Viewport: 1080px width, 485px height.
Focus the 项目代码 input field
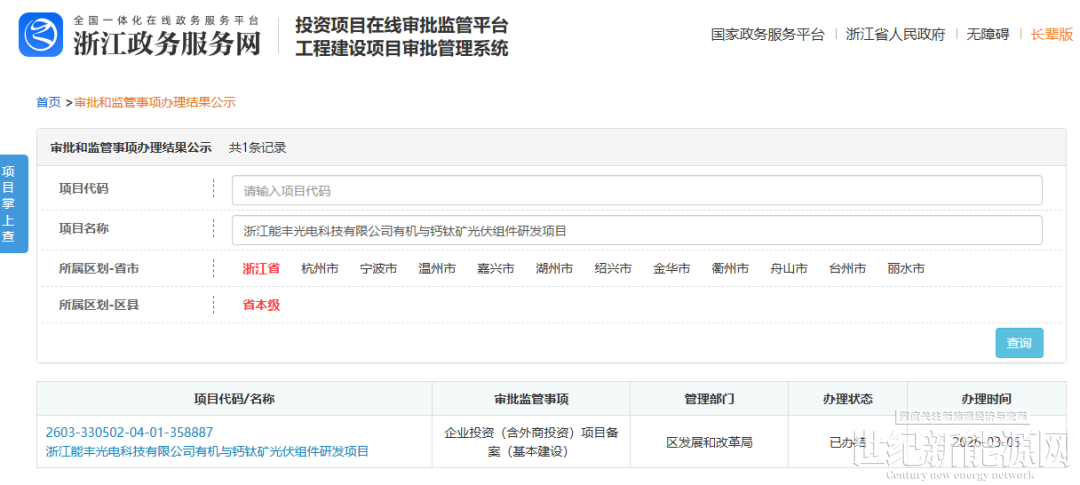[x=636, y=190]
